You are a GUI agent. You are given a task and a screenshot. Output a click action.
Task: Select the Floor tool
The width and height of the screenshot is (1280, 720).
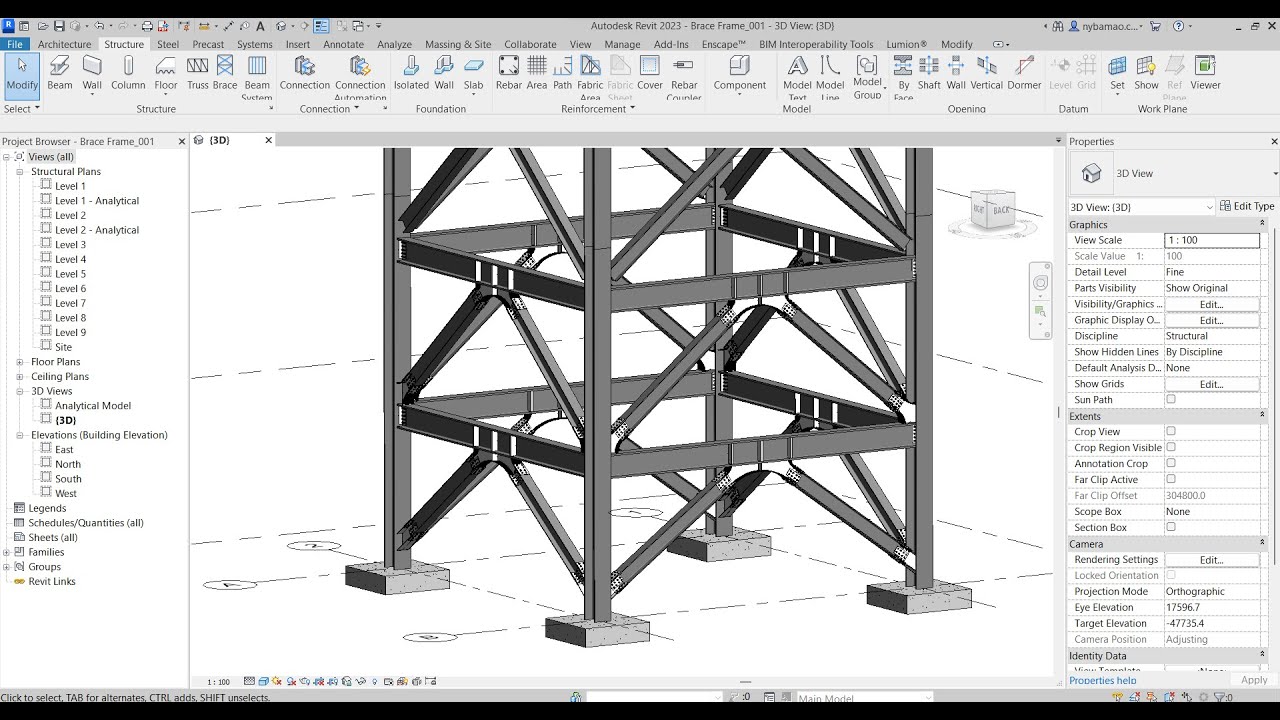click(x=166, y=74)
